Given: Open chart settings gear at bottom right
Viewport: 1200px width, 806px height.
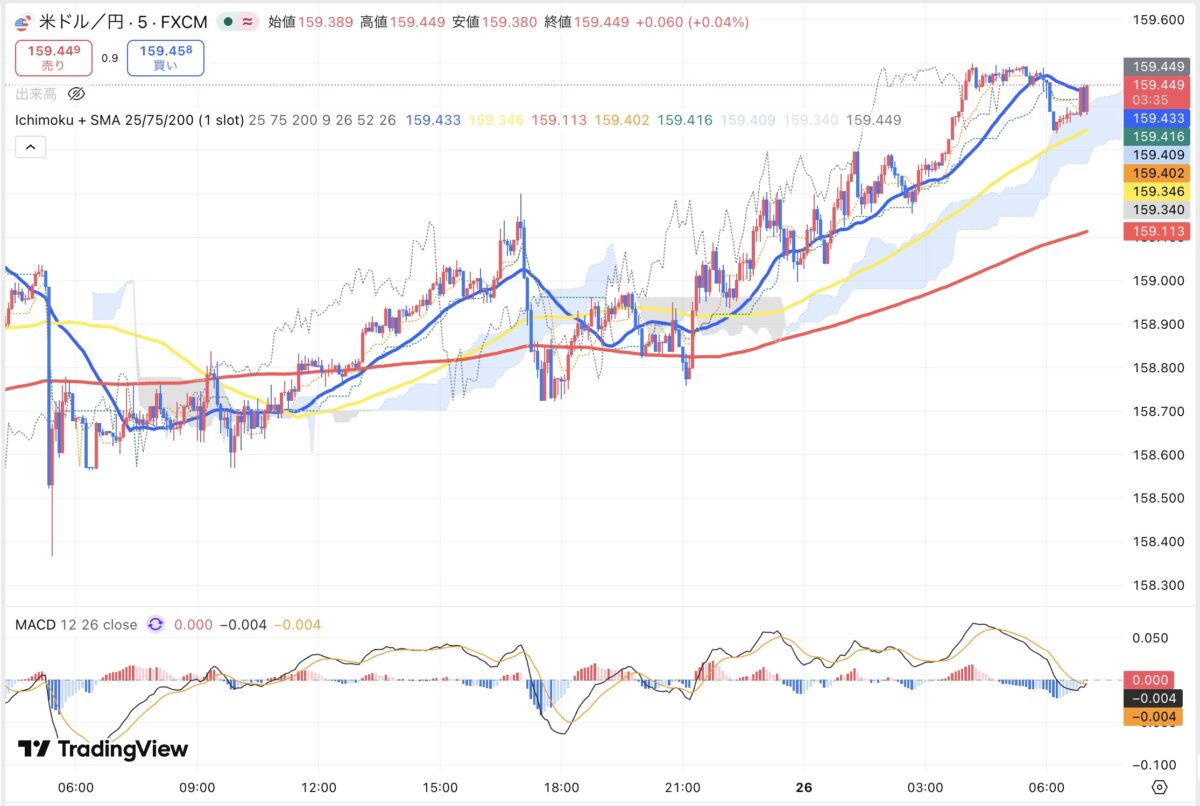Looking at the screenshot, I should click(x=1160, y=786).
